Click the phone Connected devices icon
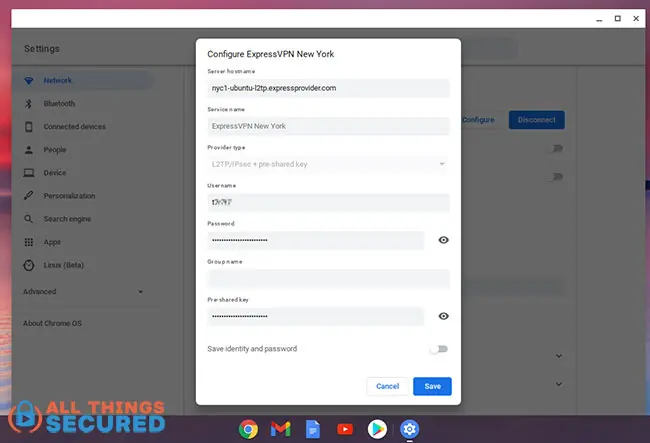650x443 pixels. click(x=29, y=127)
